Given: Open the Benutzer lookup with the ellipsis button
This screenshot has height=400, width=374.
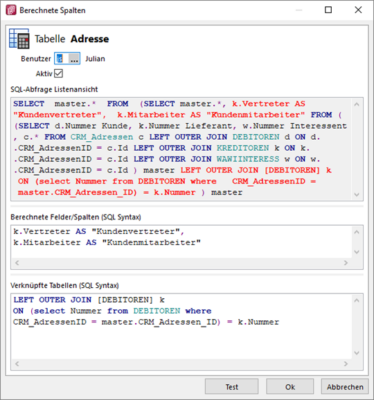Looking at the screenshot, I should pyautogui.click(x=74, y=59).
